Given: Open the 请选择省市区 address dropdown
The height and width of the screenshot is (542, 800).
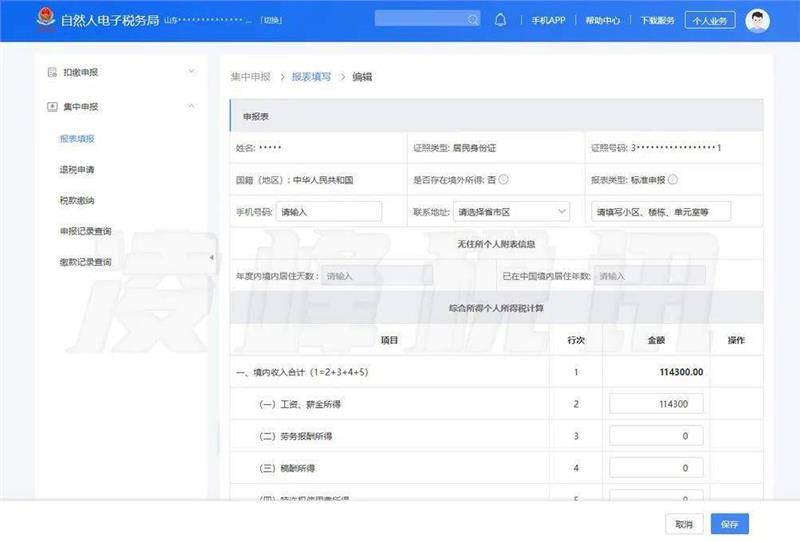Looking at the screenshot, I should pos(511,211).
